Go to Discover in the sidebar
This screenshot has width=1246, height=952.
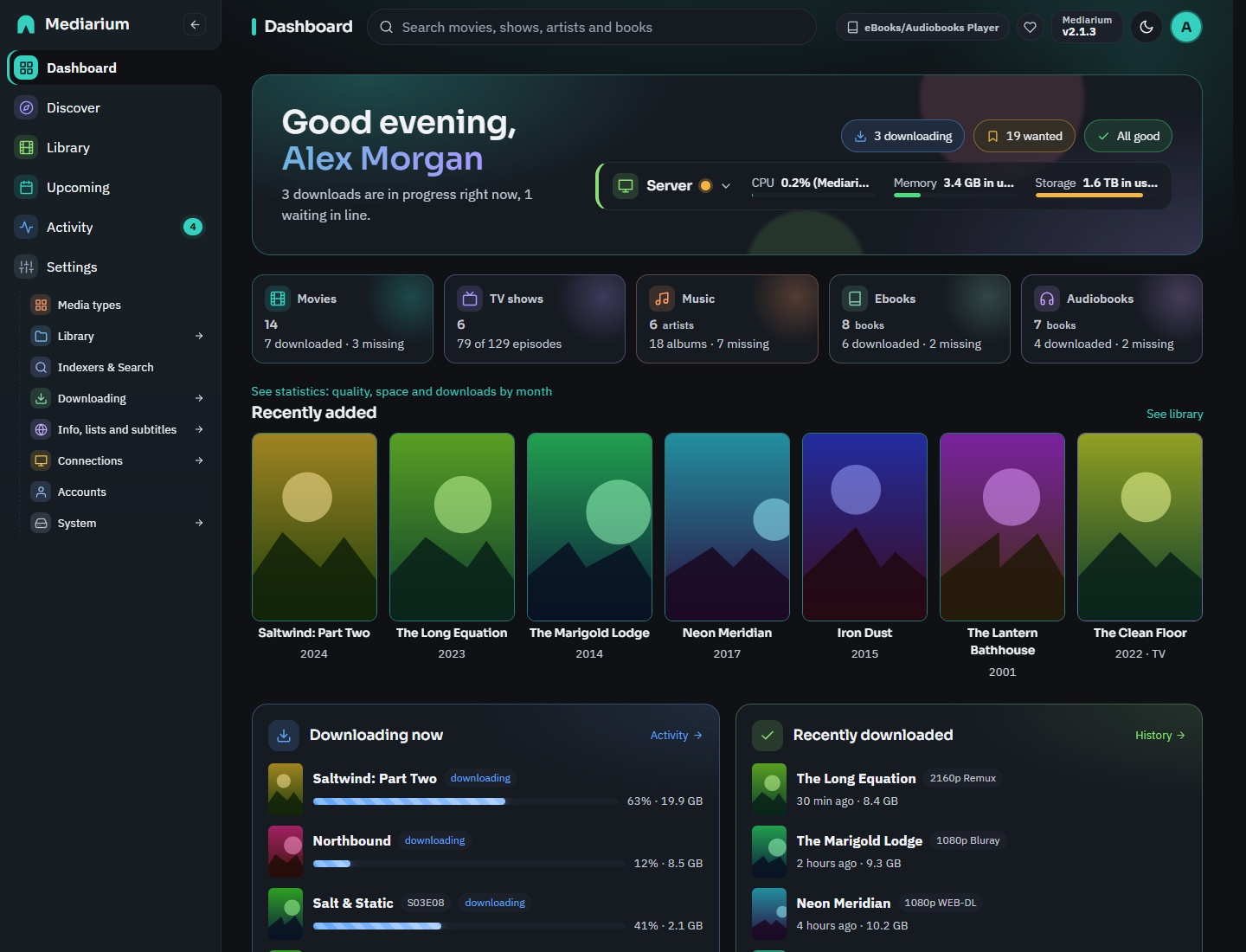[x=111, y=108]
